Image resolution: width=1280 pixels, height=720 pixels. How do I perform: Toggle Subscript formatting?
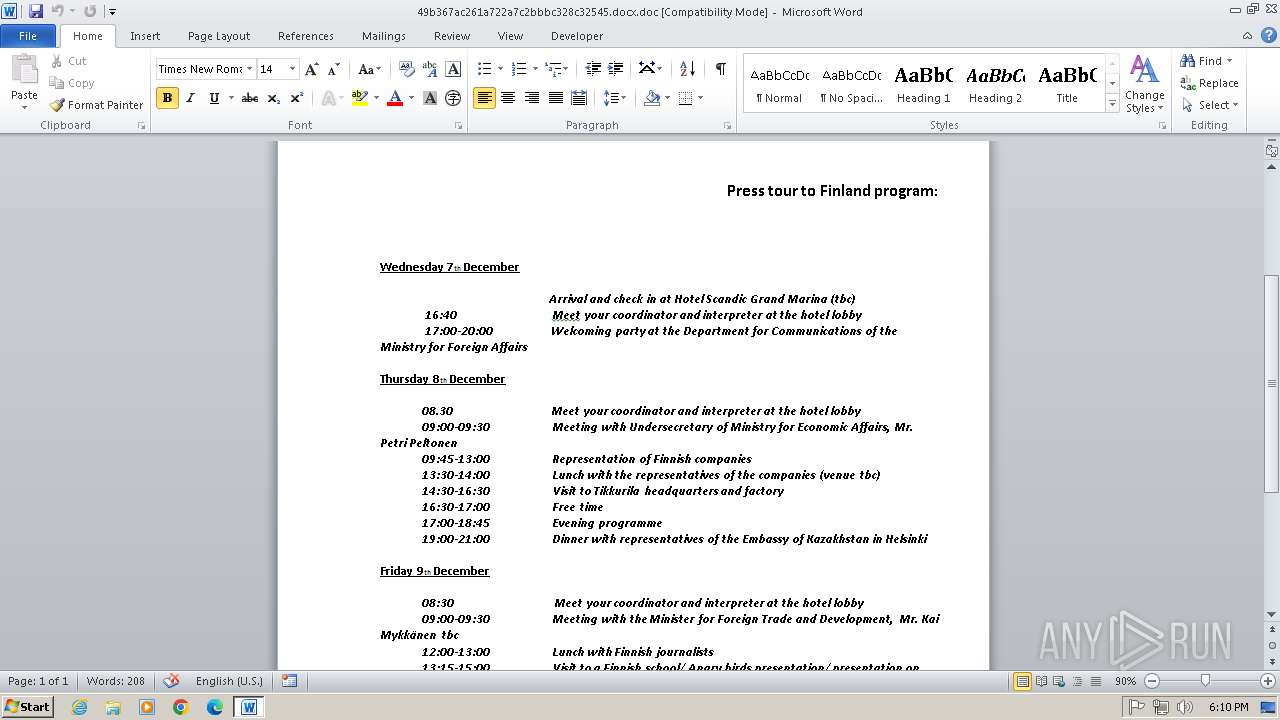[273, 98]
